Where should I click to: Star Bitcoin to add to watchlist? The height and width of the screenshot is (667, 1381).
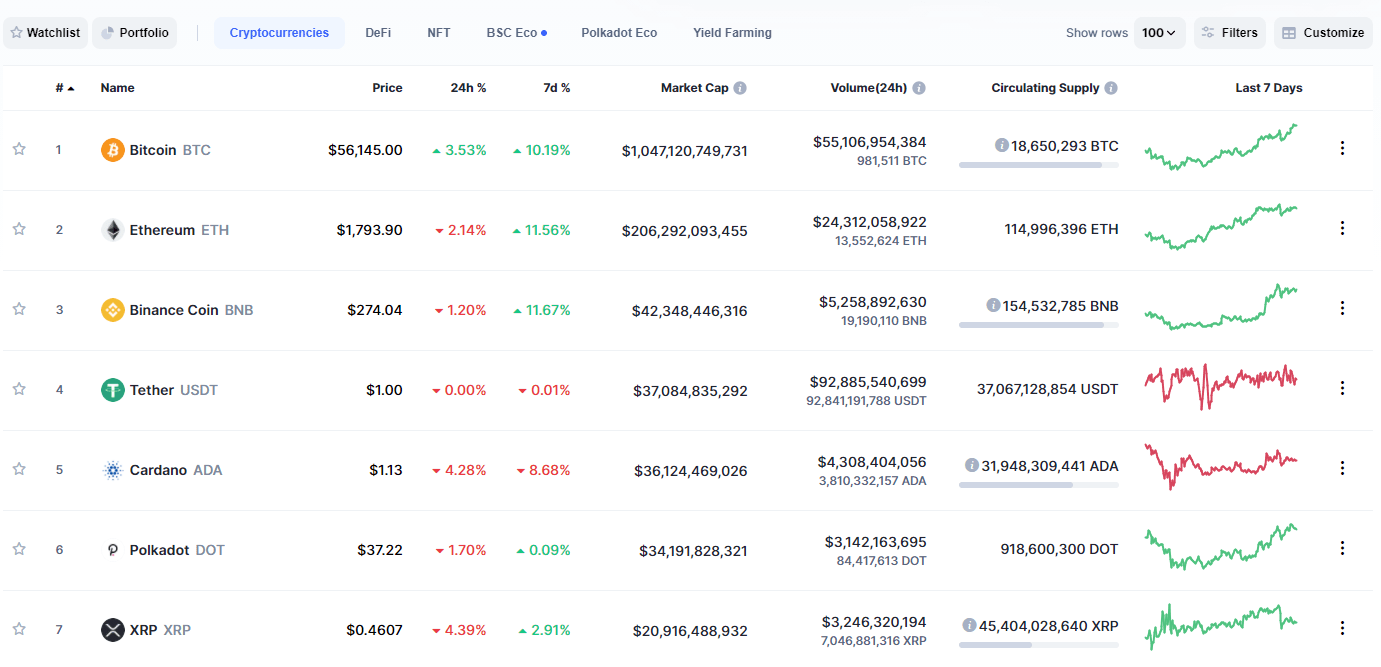tap(19, 149)
